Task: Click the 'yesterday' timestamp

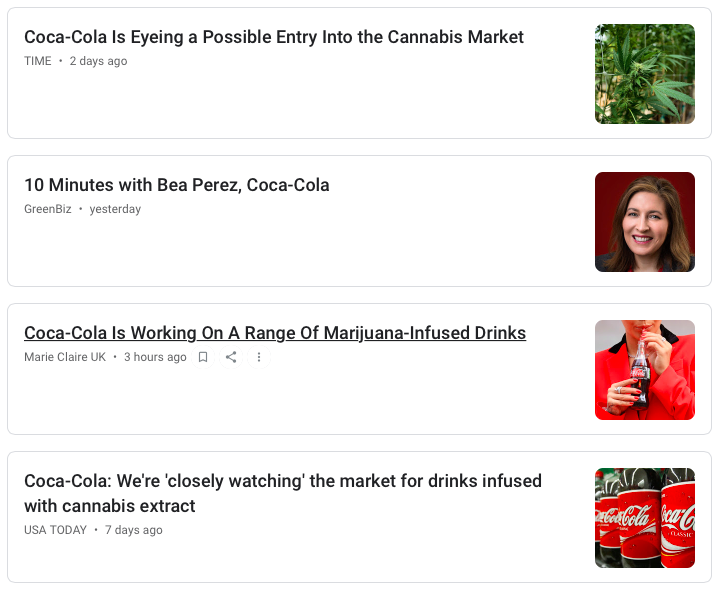Action: [115, 209]
